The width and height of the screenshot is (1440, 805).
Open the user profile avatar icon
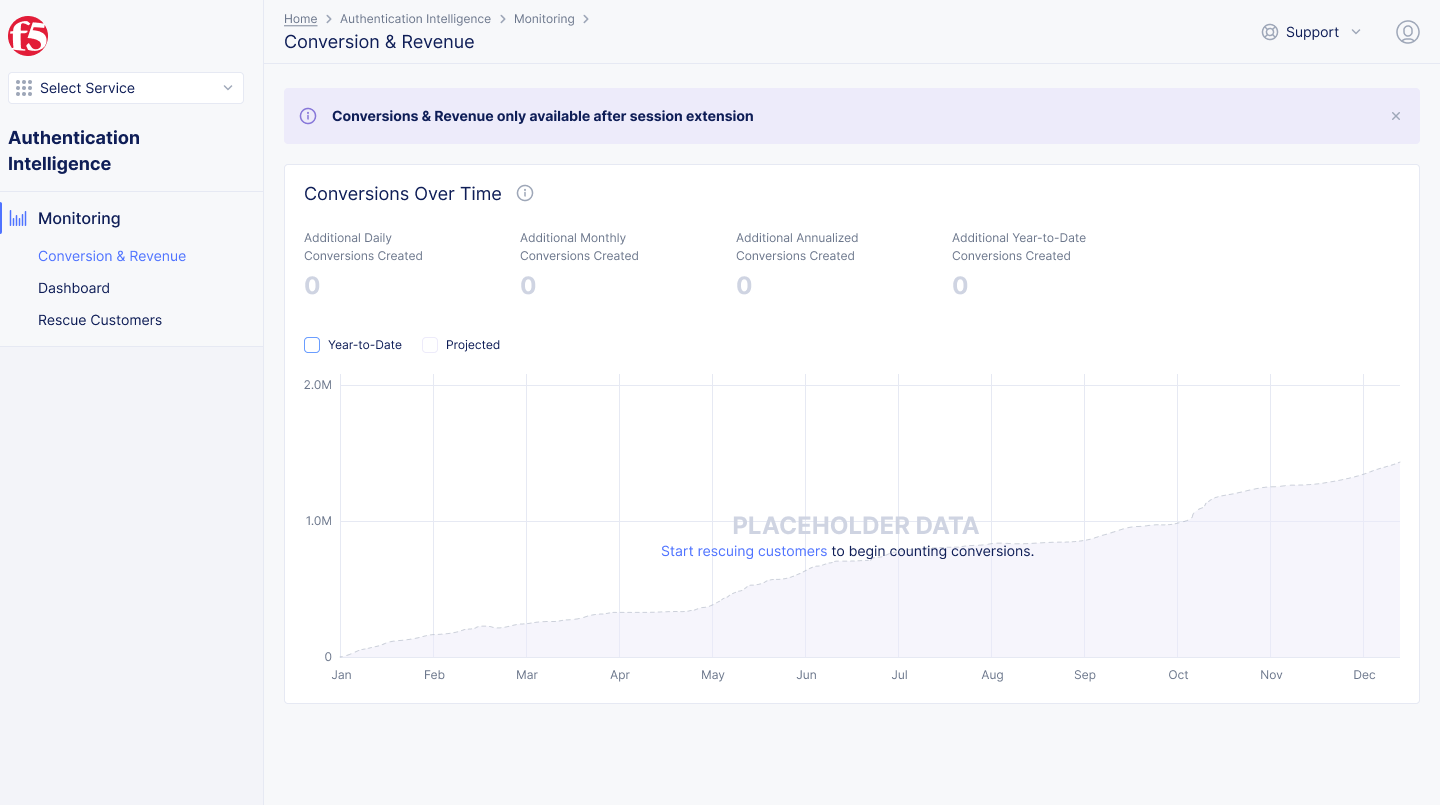(1407, 32)
